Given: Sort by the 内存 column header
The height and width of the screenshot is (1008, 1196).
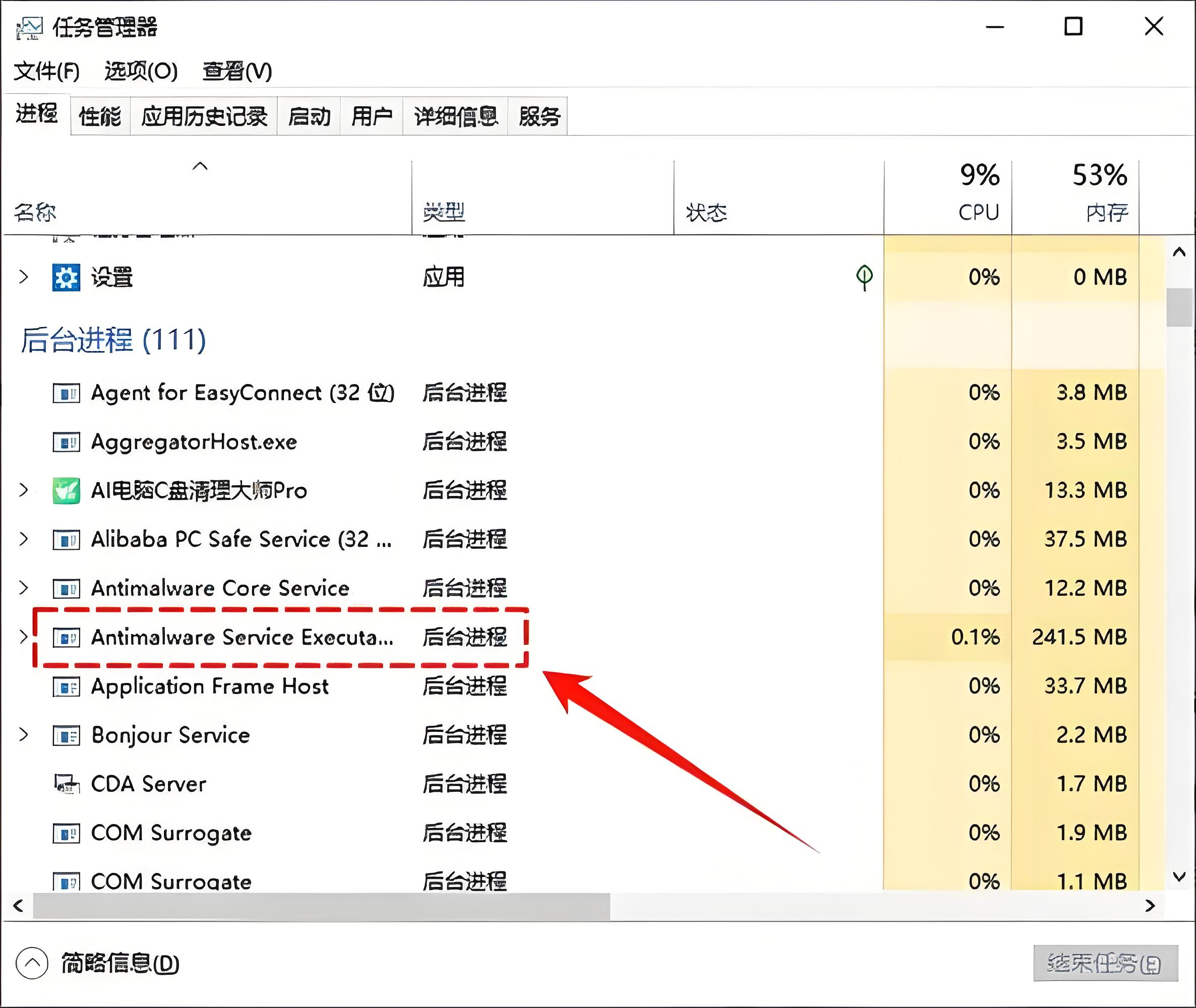Looking at the screenshot, I should pos(1106,212).
